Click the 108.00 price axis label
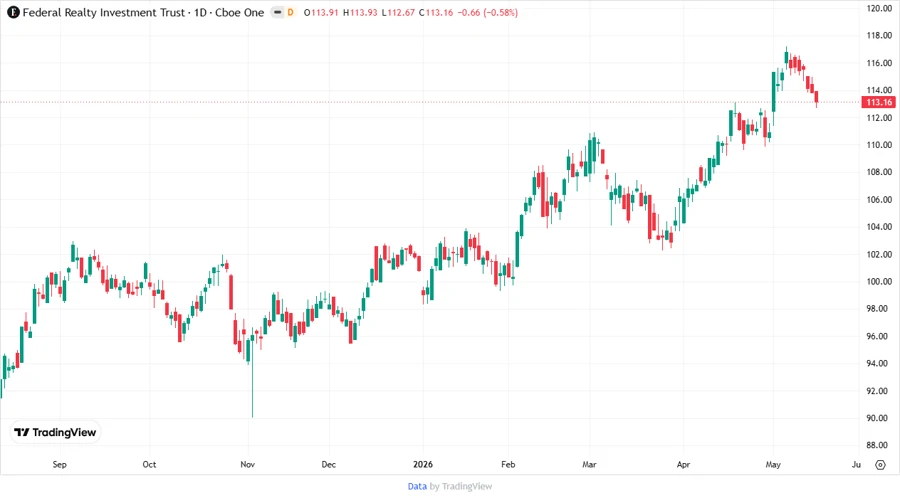This screenshot has width=900, height=498. [x=879, y=172]
